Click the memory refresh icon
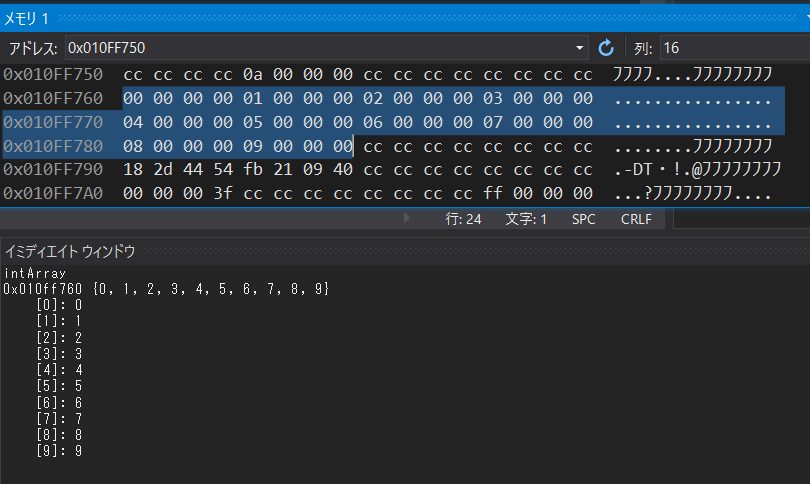 click(x=606, y=48)
